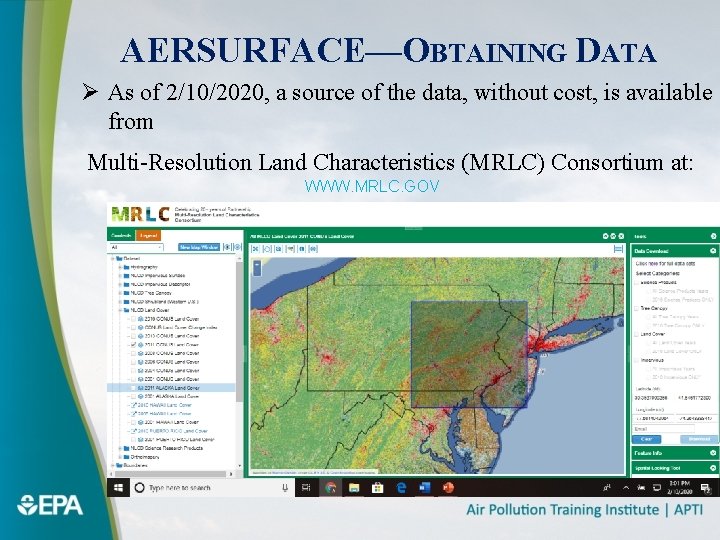Collapse the Tools panel header arrow
This screenshot has width=720, height=540.
click(x=714, y=236)
